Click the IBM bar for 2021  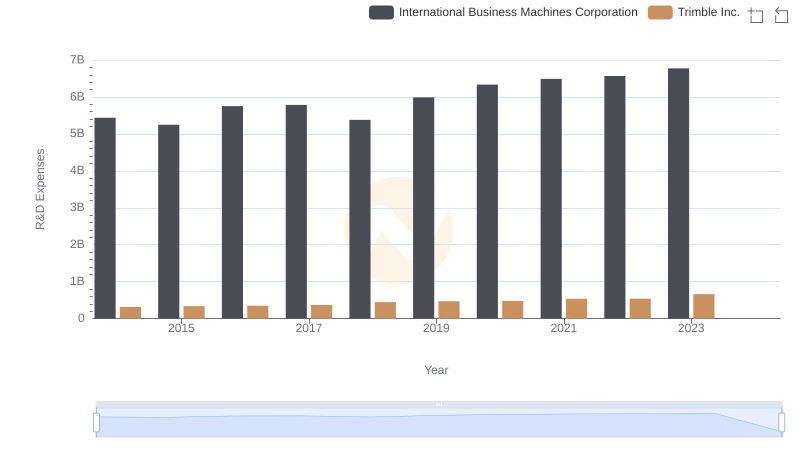[551, 198]
